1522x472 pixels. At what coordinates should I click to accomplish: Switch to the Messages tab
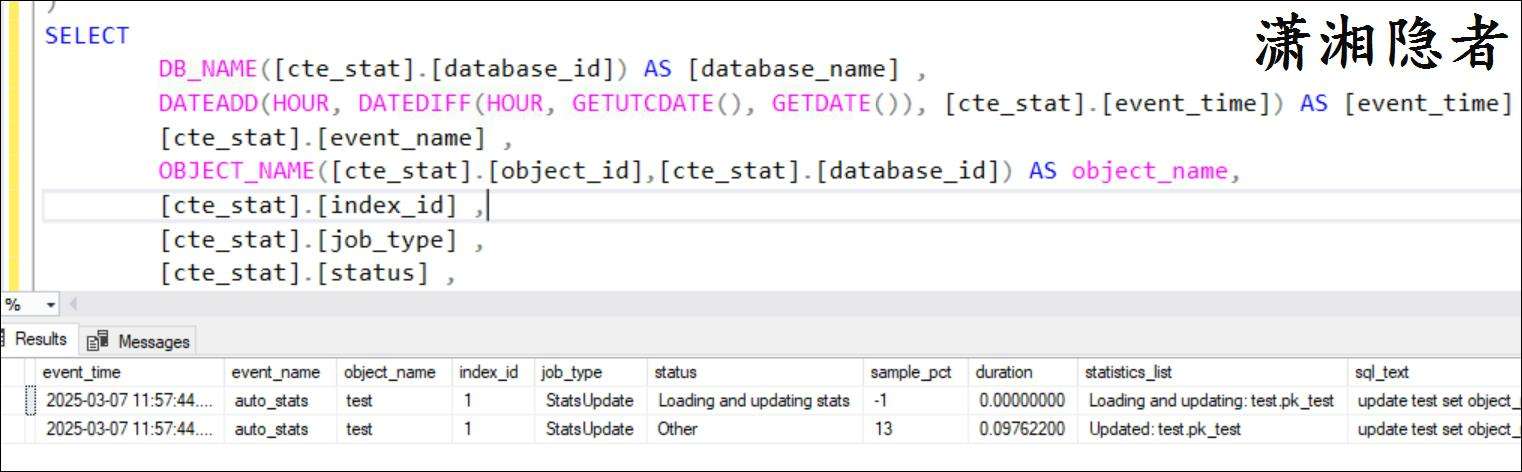pos(152,342)
